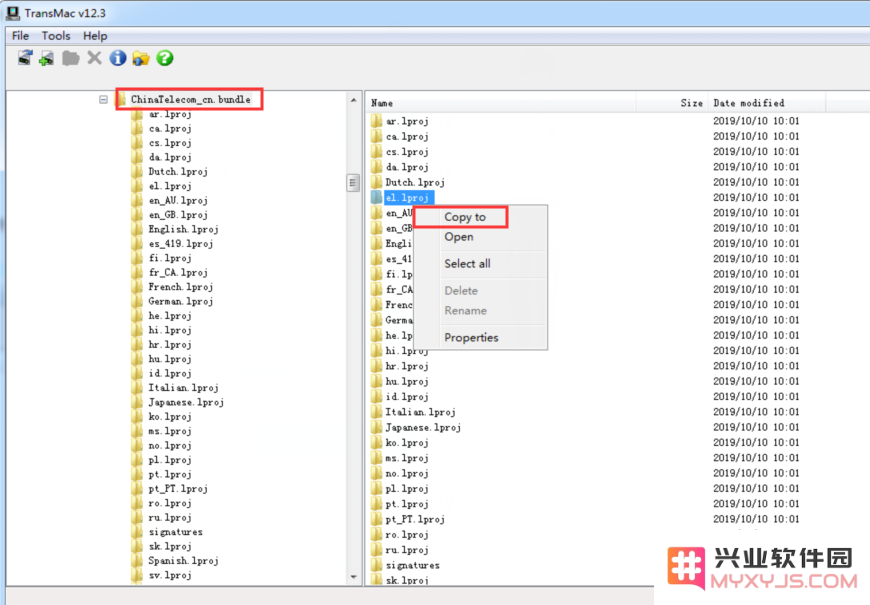Viewport: 870px width, 605px height.
Task: Select hu.lproj name in the file list
Action: [407, 382]
